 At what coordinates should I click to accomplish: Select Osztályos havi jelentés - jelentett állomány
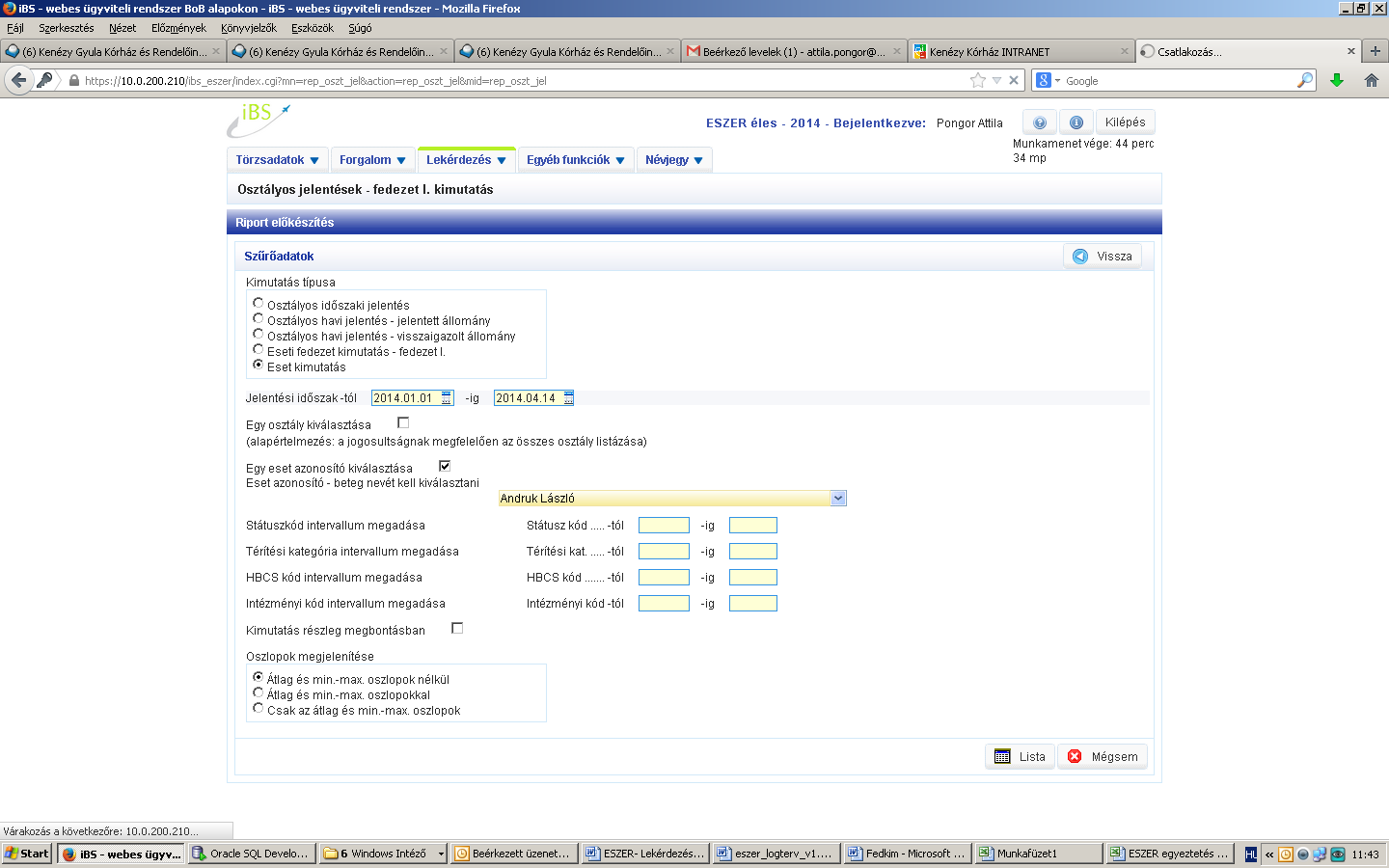(x=258, y=318)
